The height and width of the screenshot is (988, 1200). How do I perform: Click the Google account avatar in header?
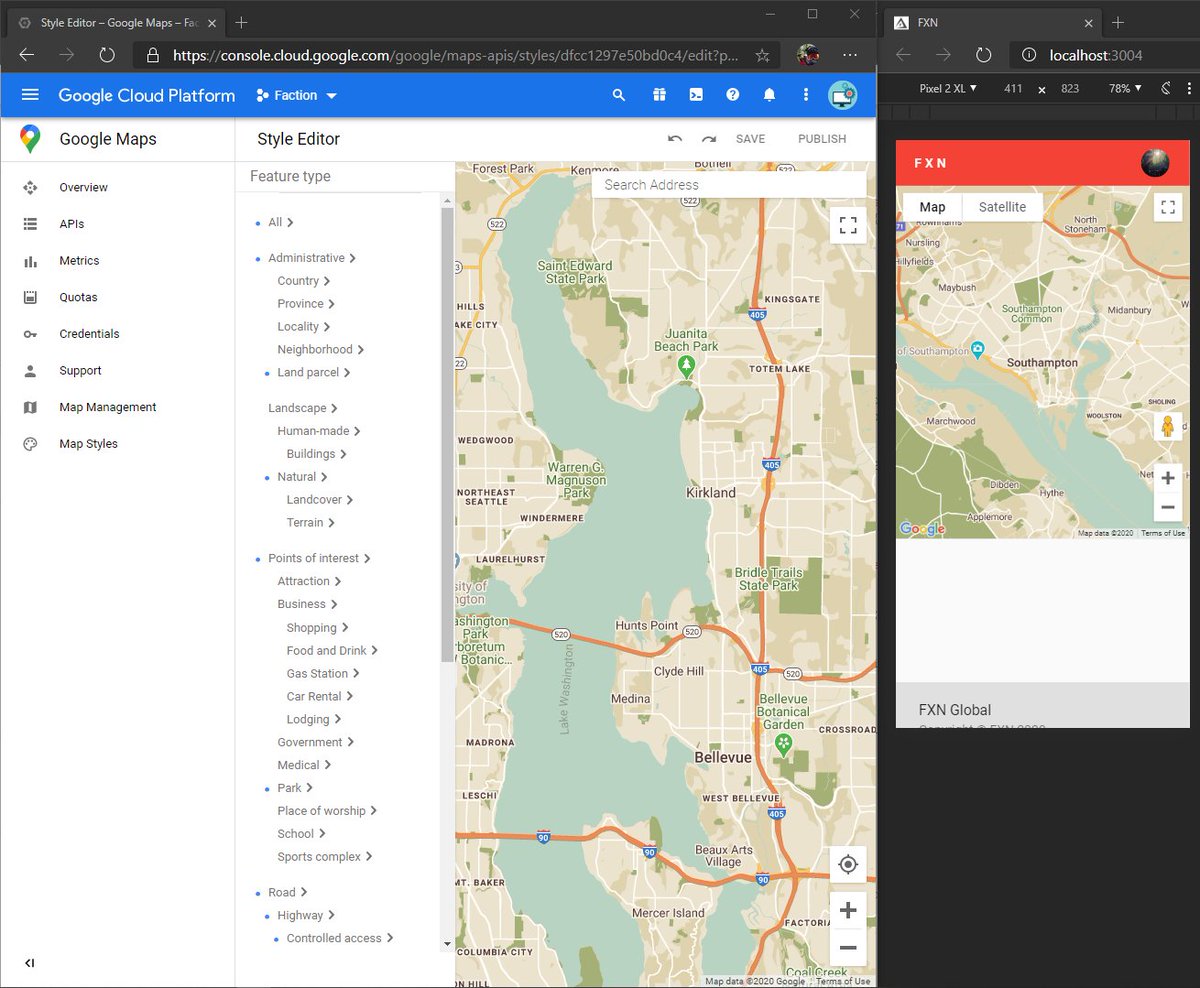[843, 95]
